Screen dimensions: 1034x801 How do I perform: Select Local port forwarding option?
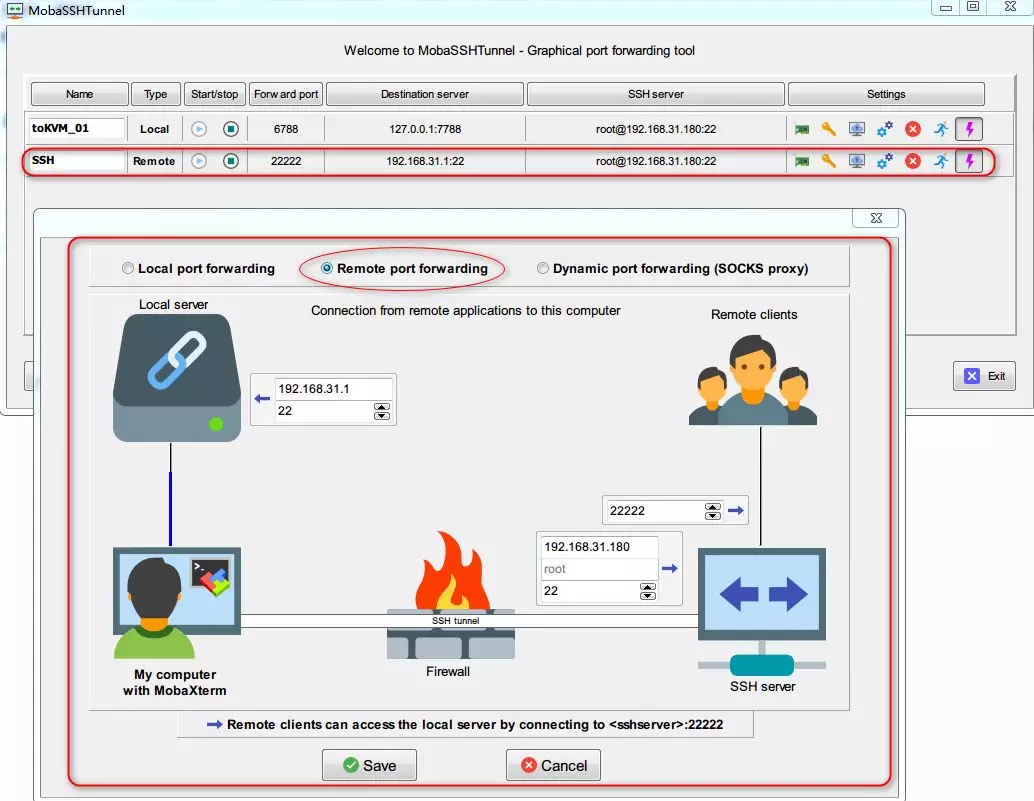click(198, 268)
